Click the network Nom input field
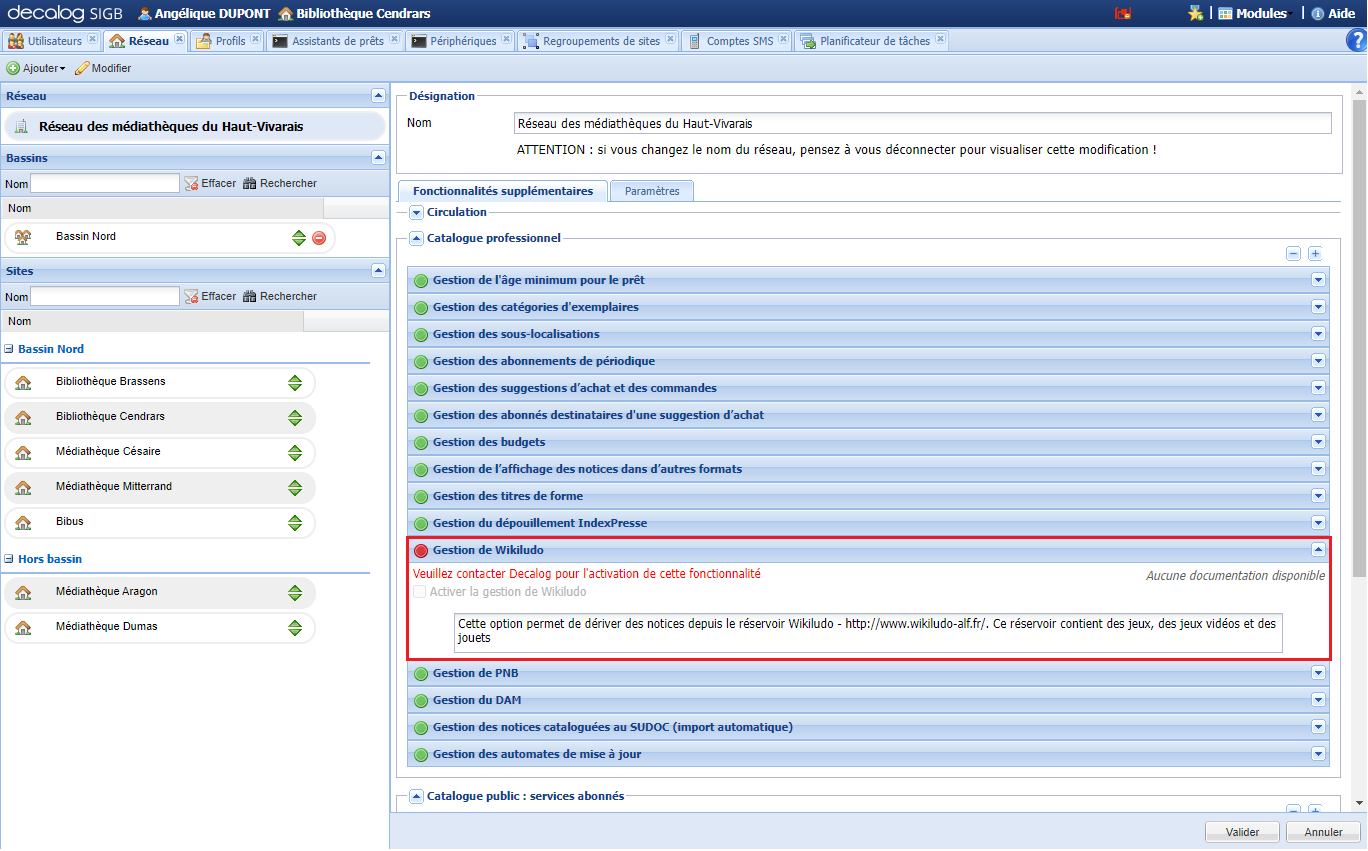Image resolution: width=1368 pixels, height=851 pixels. pyautogui.click(x=922, y=123)
